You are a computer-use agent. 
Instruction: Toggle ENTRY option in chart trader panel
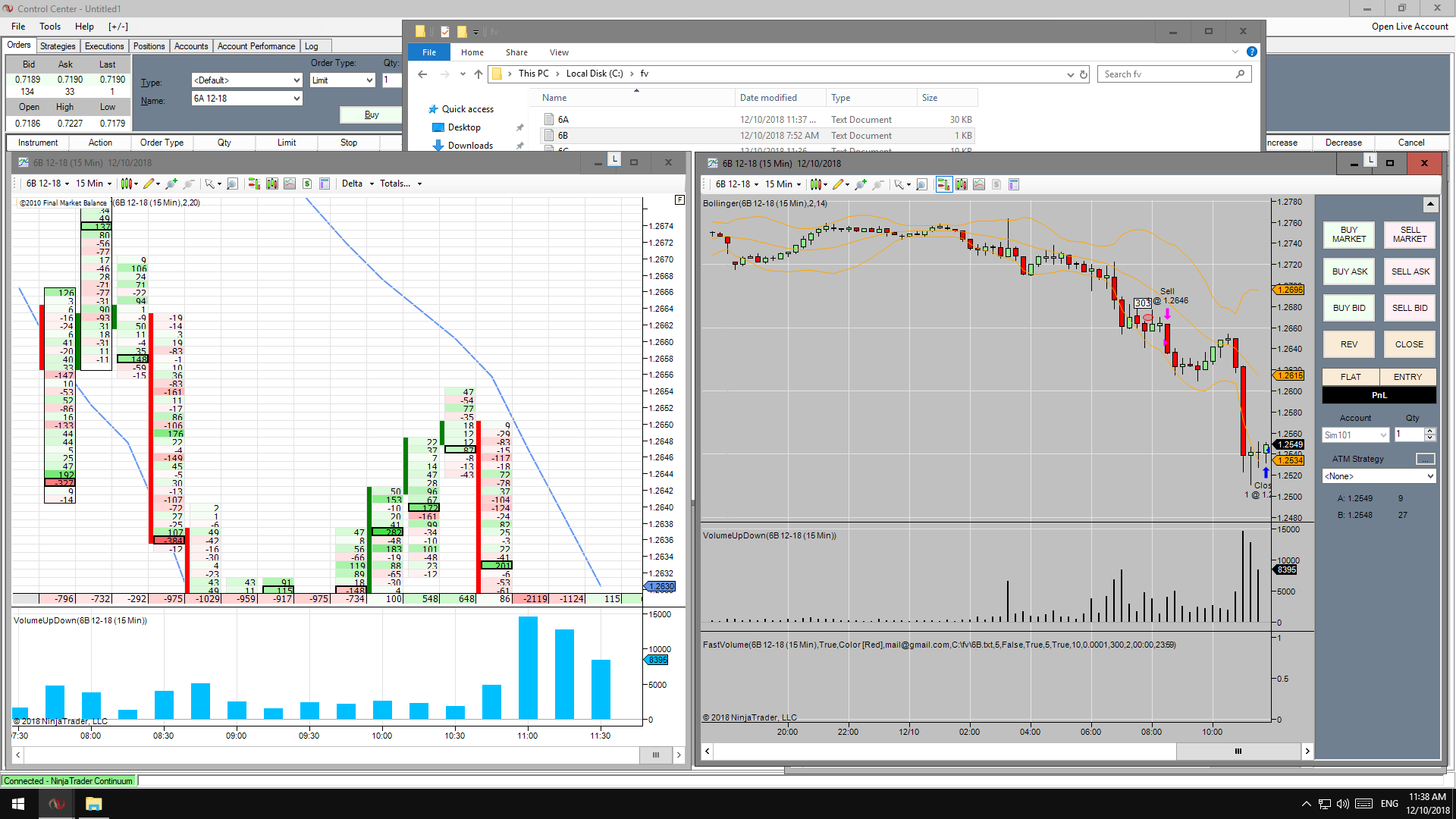(x=1407, y=377)
